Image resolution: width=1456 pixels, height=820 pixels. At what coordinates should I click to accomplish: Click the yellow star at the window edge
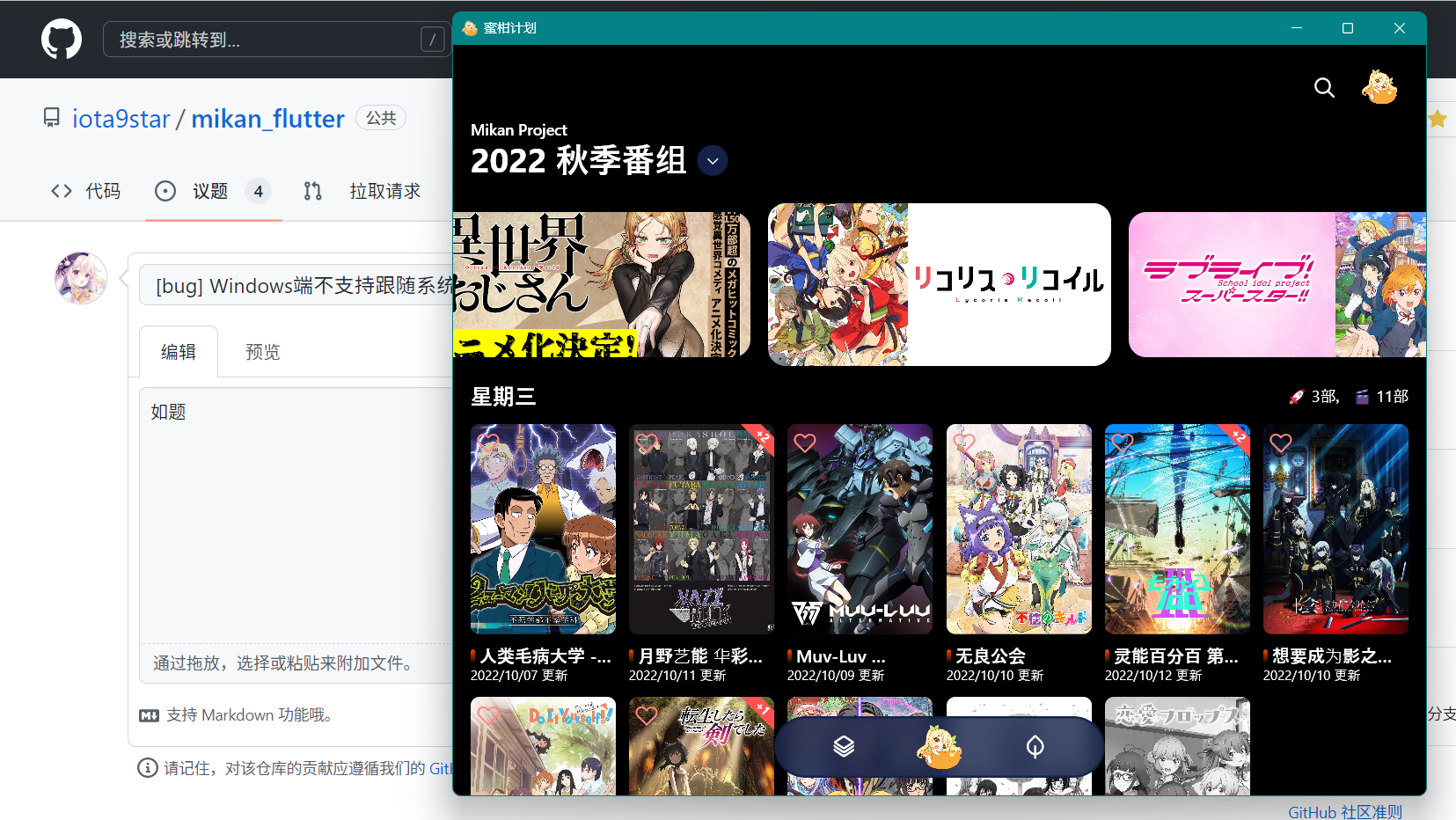(x=1438, y=118)
